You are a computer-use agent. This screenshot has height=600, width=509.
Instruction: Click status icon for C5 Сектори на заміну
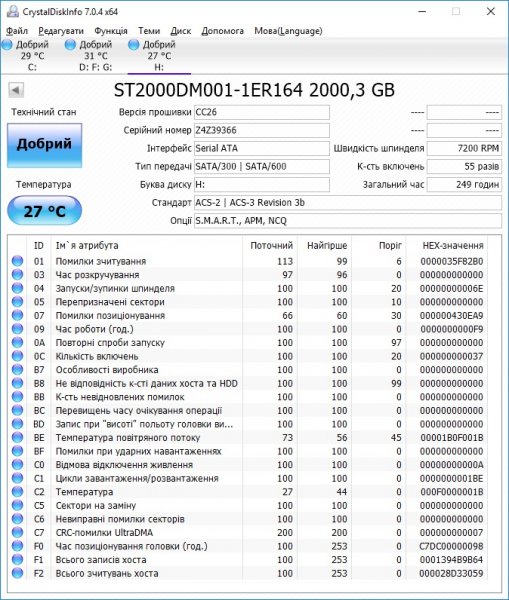[x=17, y=505]
